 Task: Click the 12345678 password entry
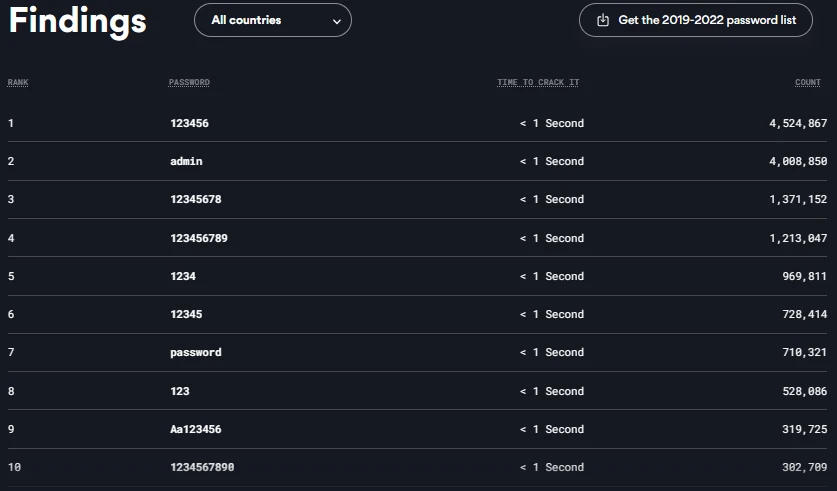[x=196, y=199]
